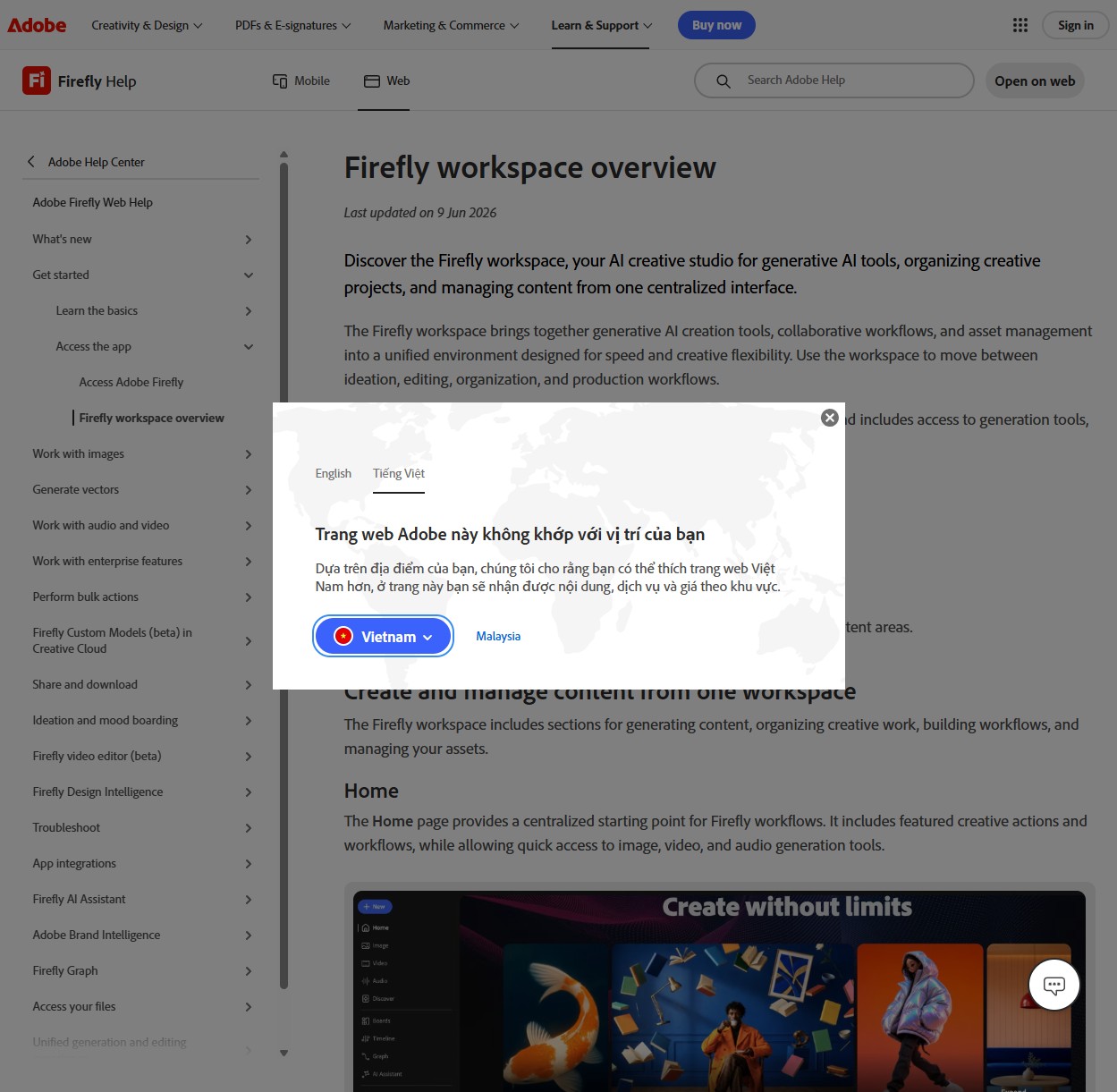Screen dimensions: 1117x1092
Task: Collapse Access the app section
Action: pos(249,346)
